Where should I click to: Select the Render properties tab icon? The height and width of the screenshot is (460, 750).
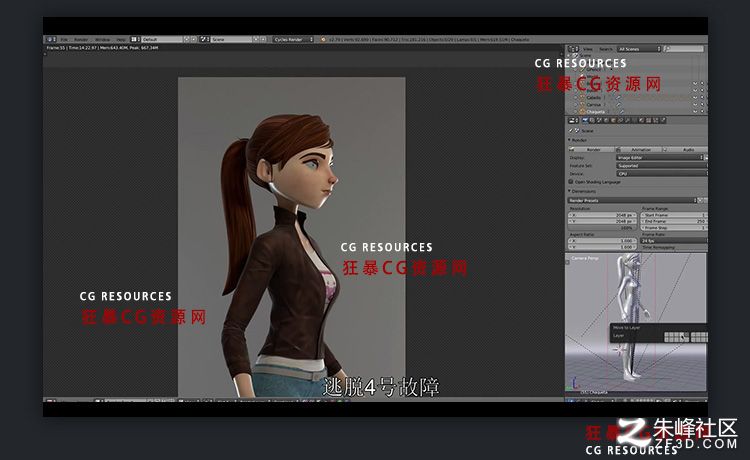click(x=585, y=120)
